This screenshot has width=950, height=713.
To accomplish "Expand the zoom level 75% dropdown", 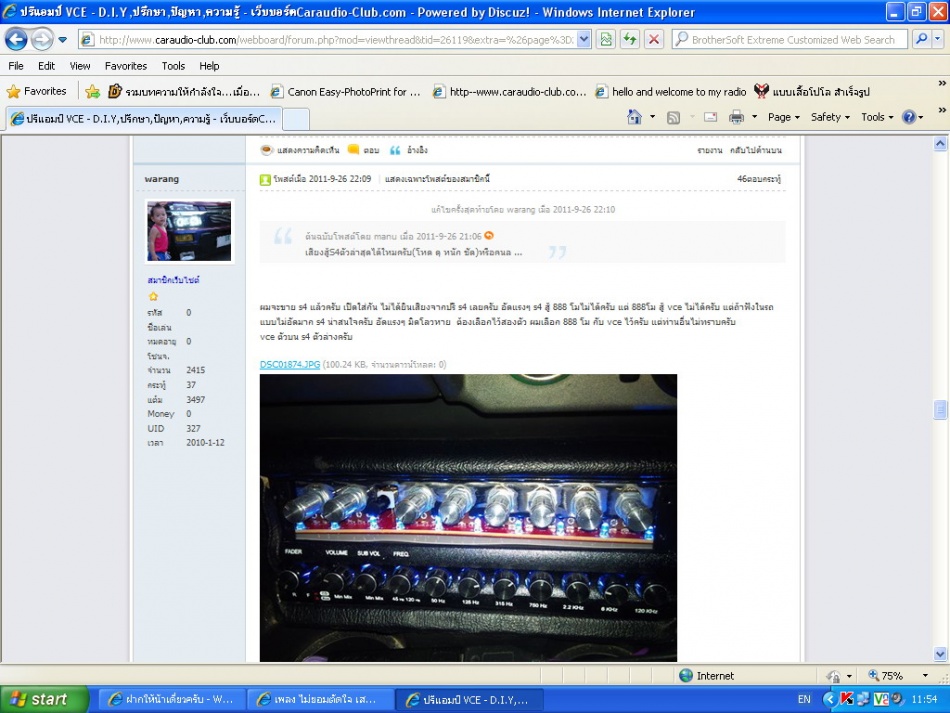I will [x=893, y=676].
